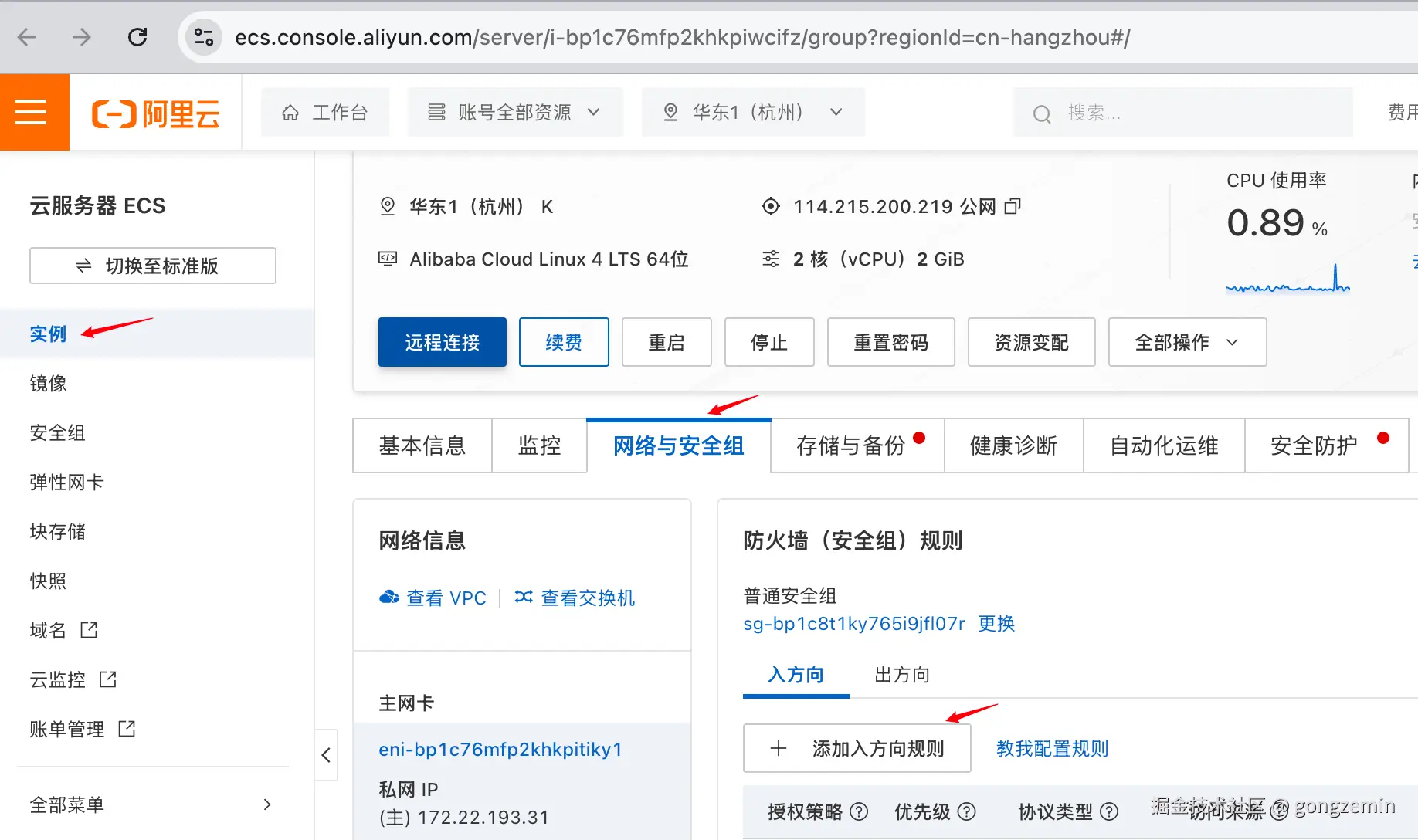Click the 重置密码 button
Viewport: 1418px width, 840px height.
(891, 342)
